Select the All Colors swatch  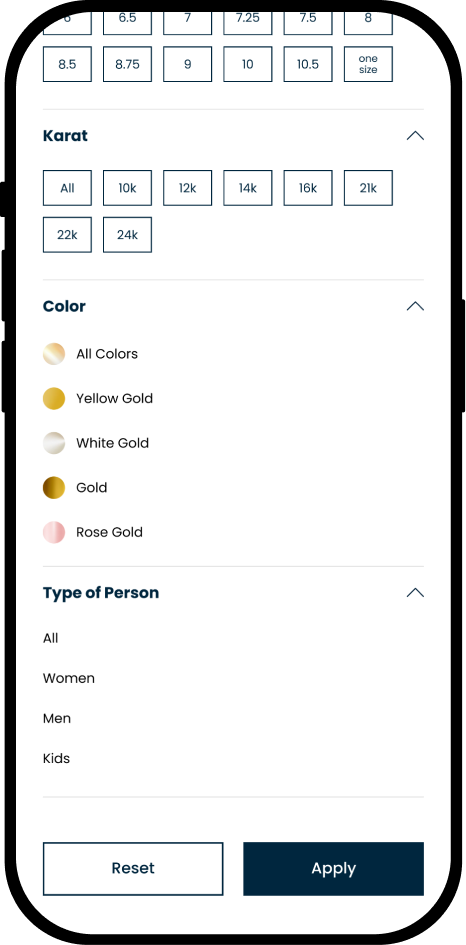(54, 354)
